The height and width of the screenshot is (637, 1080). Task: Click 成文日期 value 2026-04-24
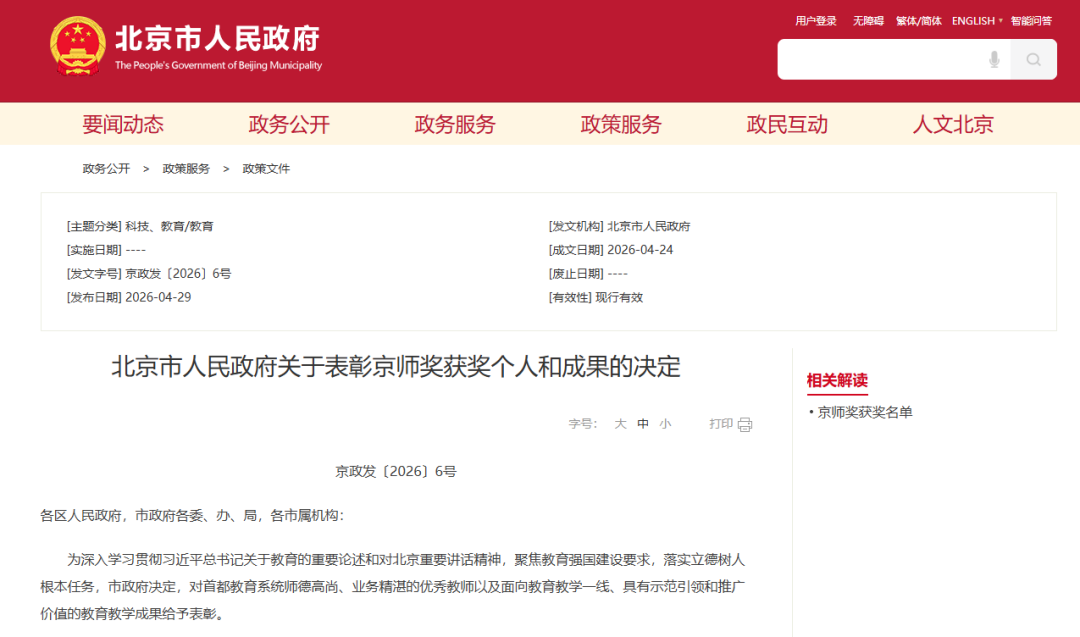[x=640, y=250]
